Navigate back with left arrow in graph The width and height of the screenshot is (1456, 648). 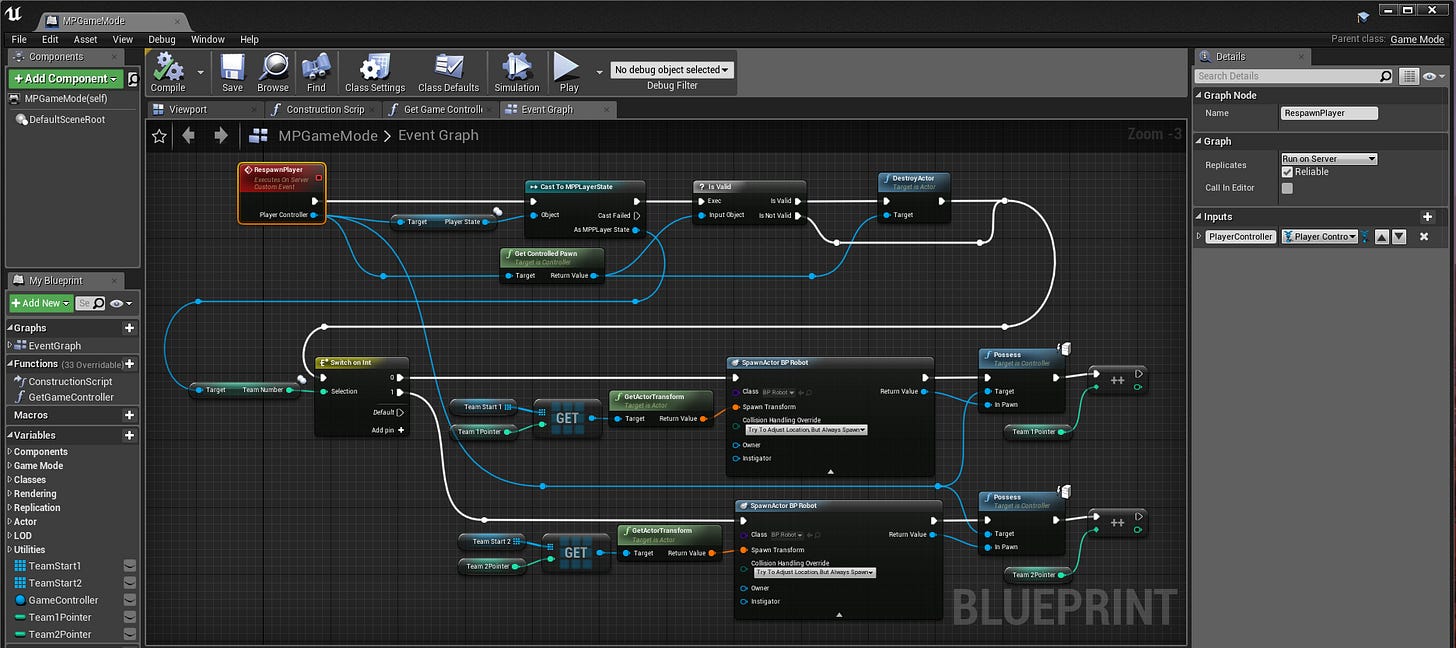pyautogui.click(x=188, y=135)
